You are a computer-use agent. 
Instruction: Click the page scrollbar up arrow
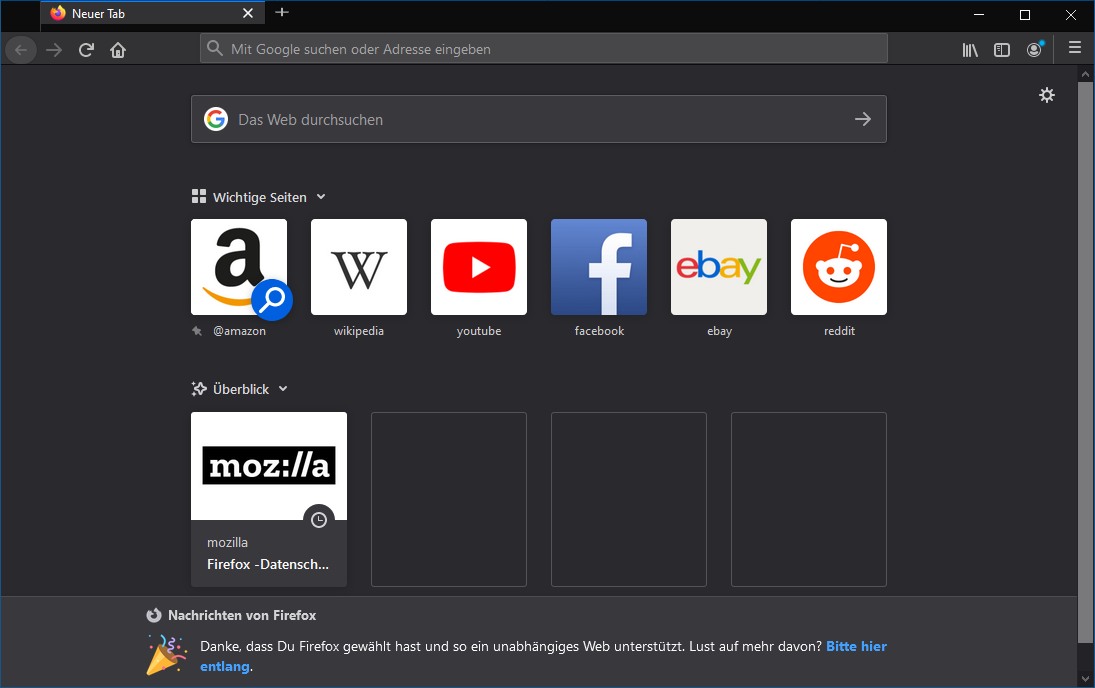1085,73
